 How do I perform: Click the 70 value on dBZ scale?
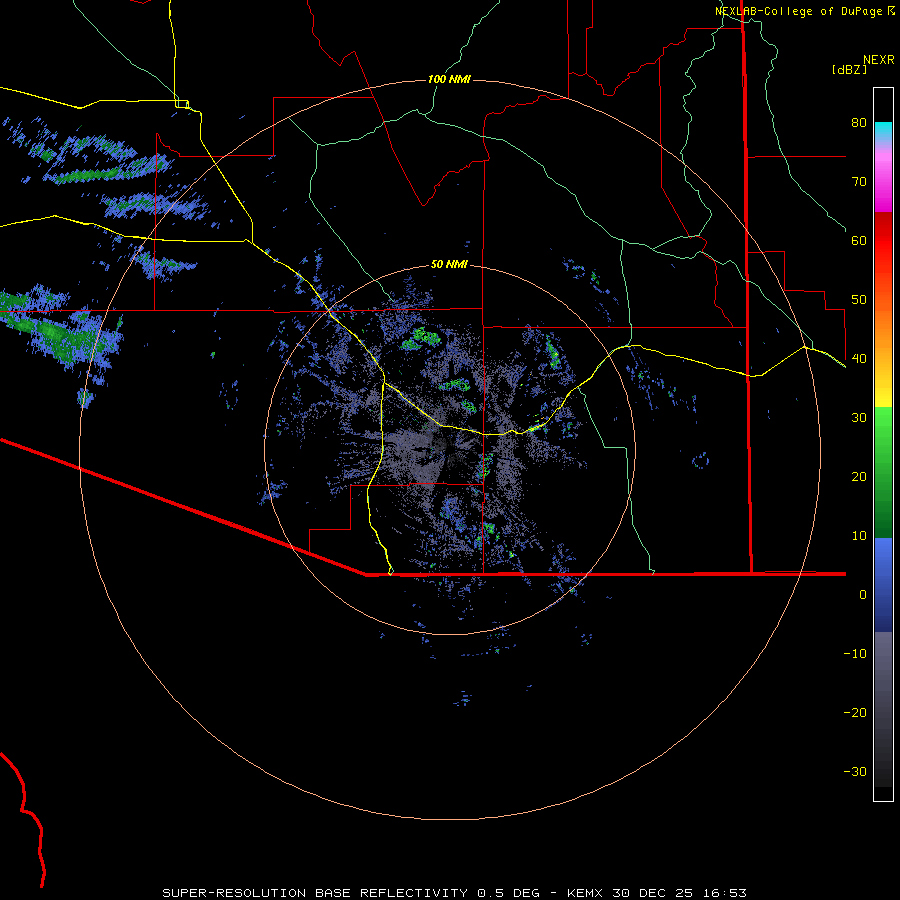click(859, 182)
